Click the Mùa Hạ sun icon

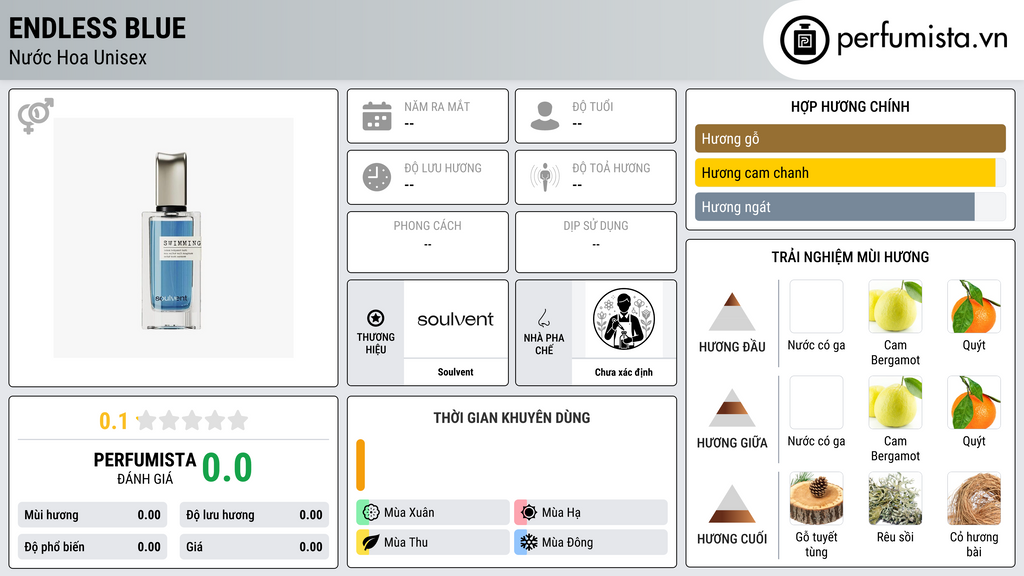[x=529, y=512]
